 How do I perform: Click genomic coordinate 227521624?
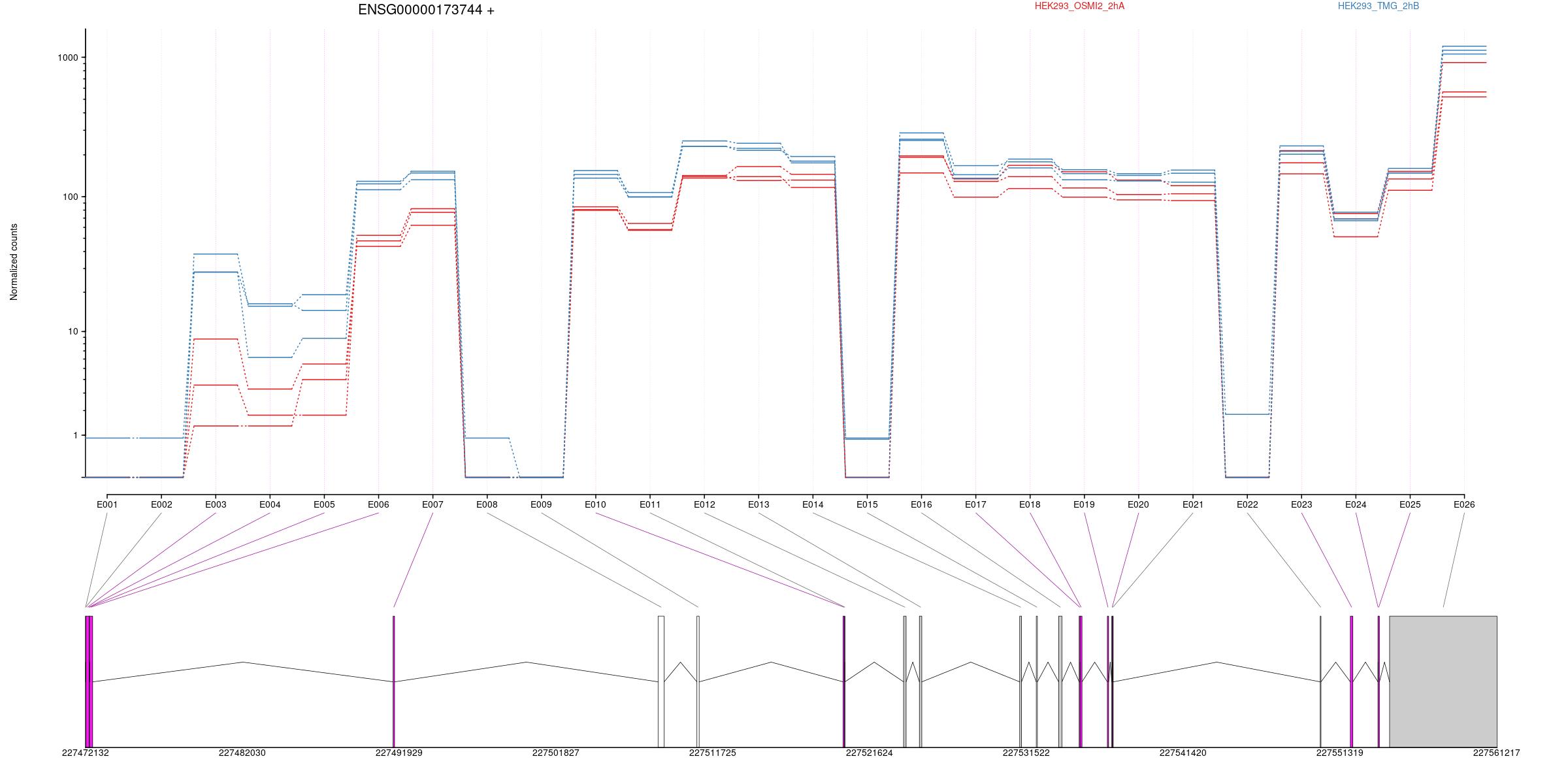(x=870, y=753)
